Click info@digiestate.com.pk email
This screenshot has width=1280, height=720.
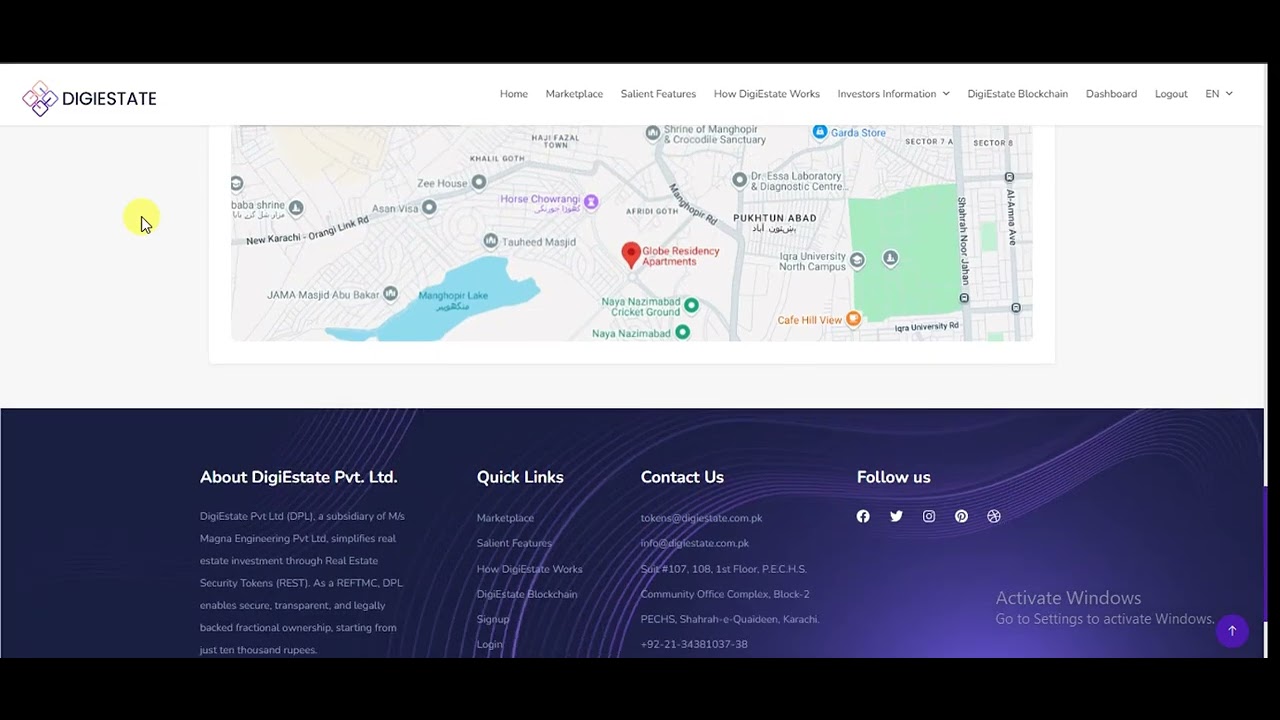click(694, 543)
